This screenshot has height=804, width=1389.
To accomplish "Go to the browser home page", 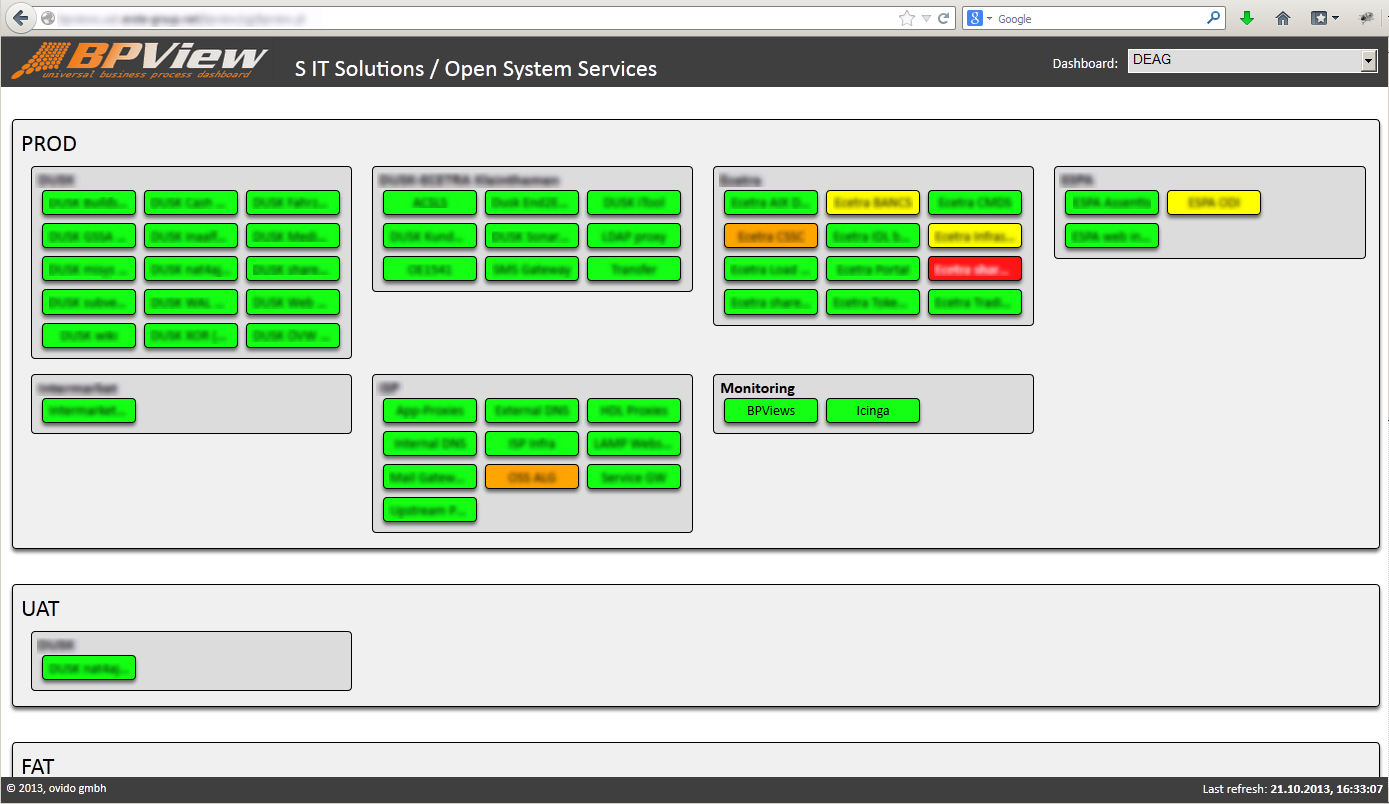I will click(1283, 18).
